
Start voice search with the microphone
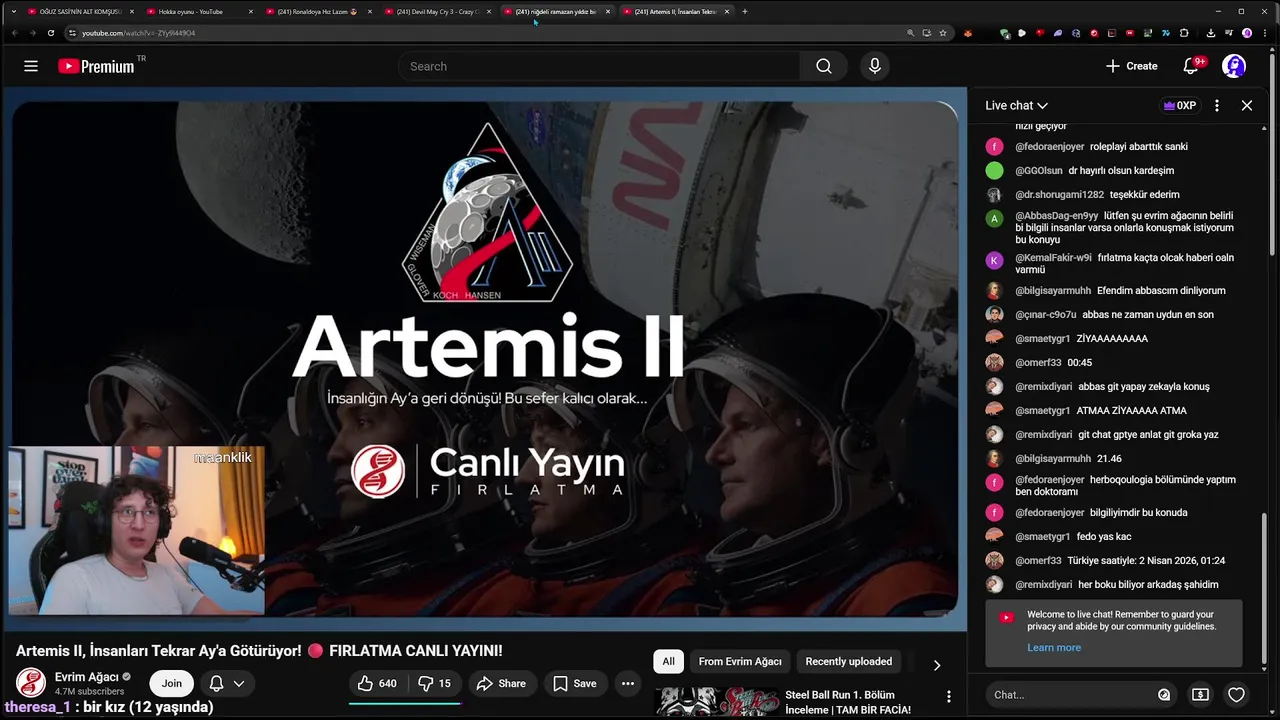(875, 66)
